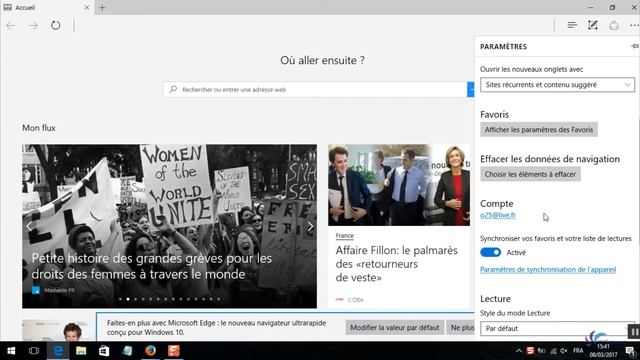Open Task View in the taskbar

tap(34, 351)
